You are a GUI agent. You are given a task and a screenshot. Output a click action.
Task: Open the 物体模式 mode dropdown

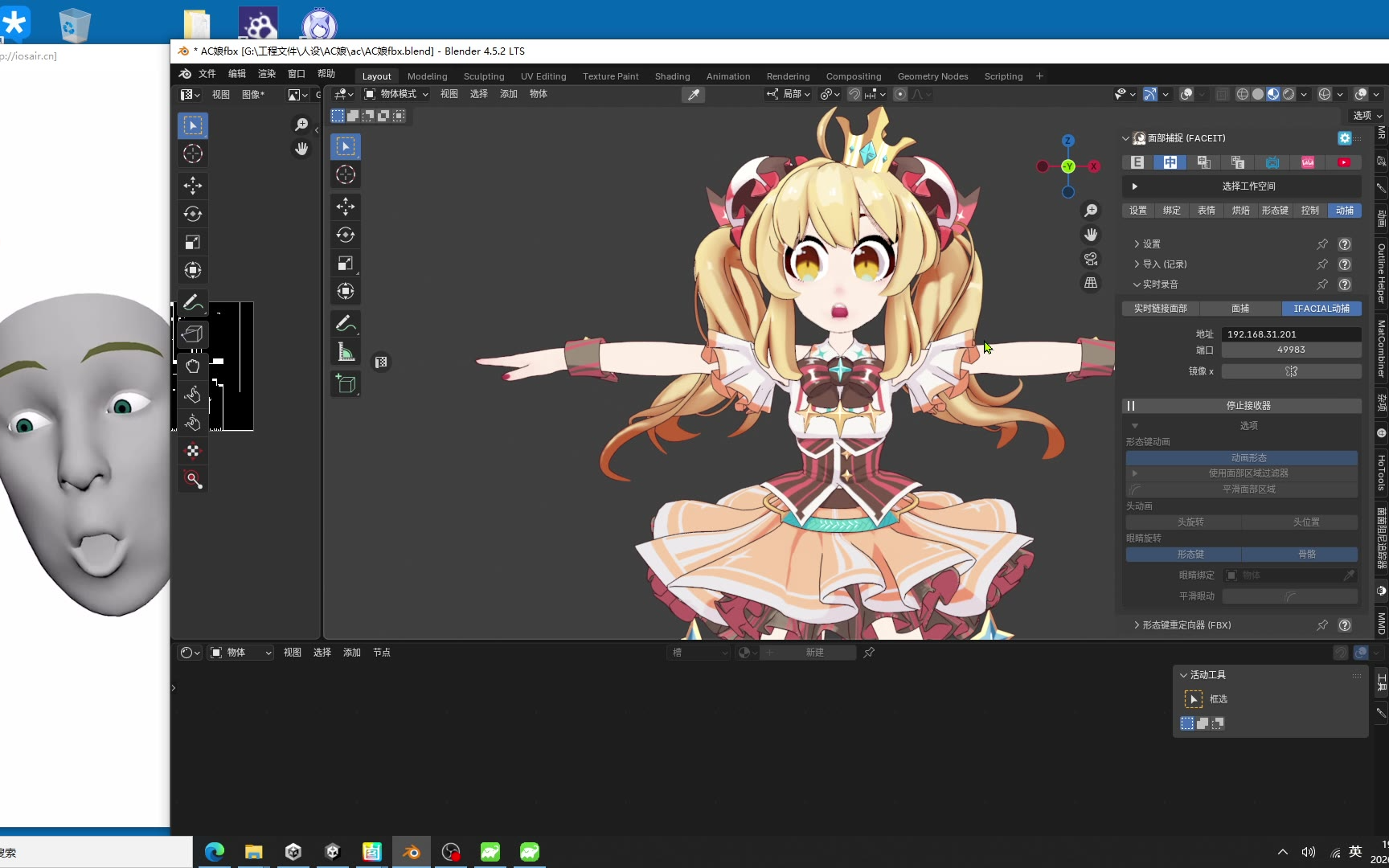click(396, 95)
